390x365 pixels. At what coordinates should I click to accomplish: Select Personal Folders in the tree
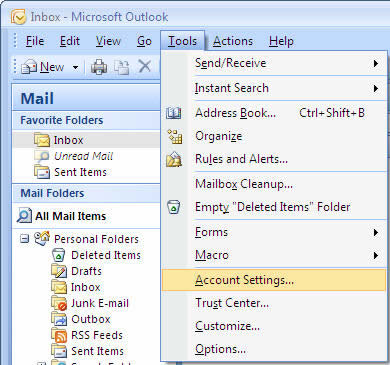[x=96, y=239]
